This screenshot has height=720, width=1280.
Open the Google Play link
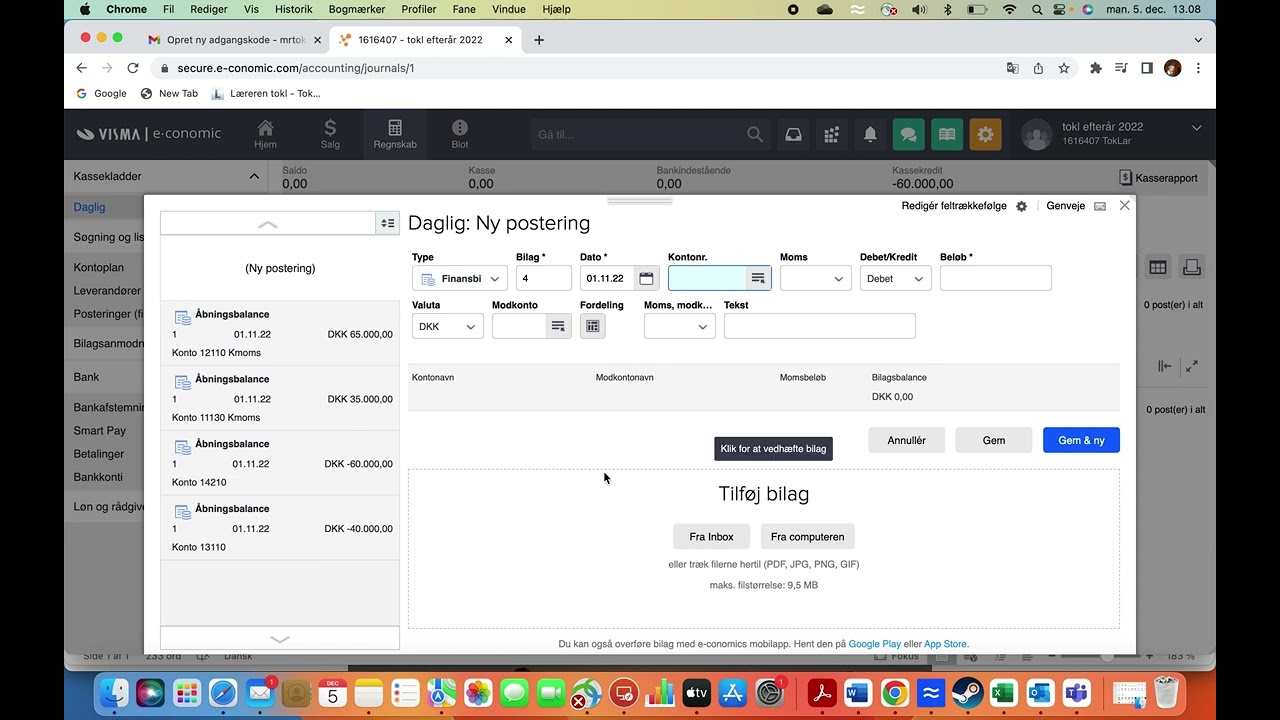click(x=875, y=644)
